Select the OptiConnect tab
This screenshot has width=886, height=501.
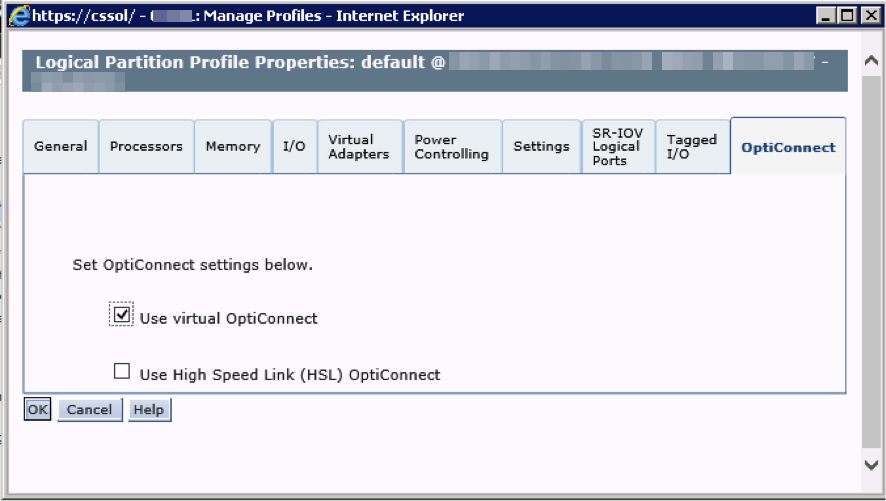coord(788,147)
